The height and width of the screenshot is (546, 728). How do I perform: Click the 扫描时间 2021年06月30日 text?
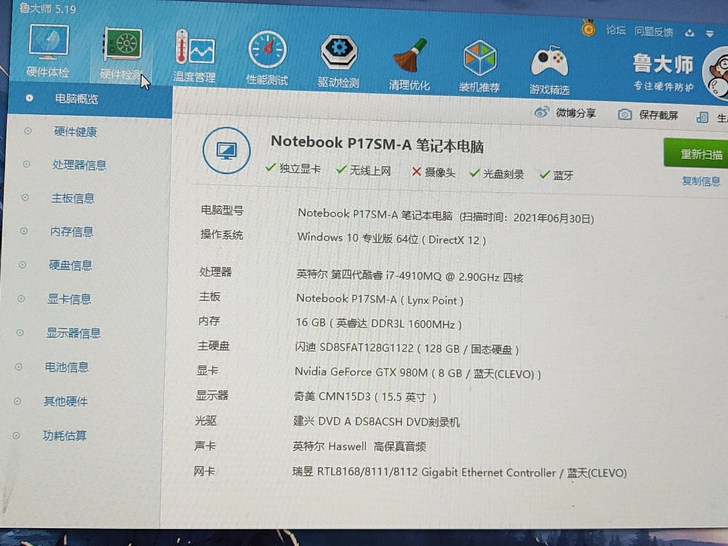pos(526,218)
